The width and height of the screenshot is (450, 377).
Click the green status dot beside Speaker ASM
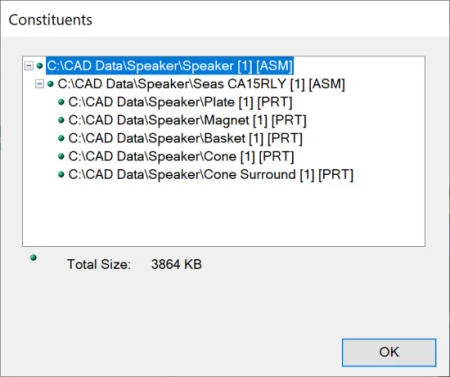40,66
